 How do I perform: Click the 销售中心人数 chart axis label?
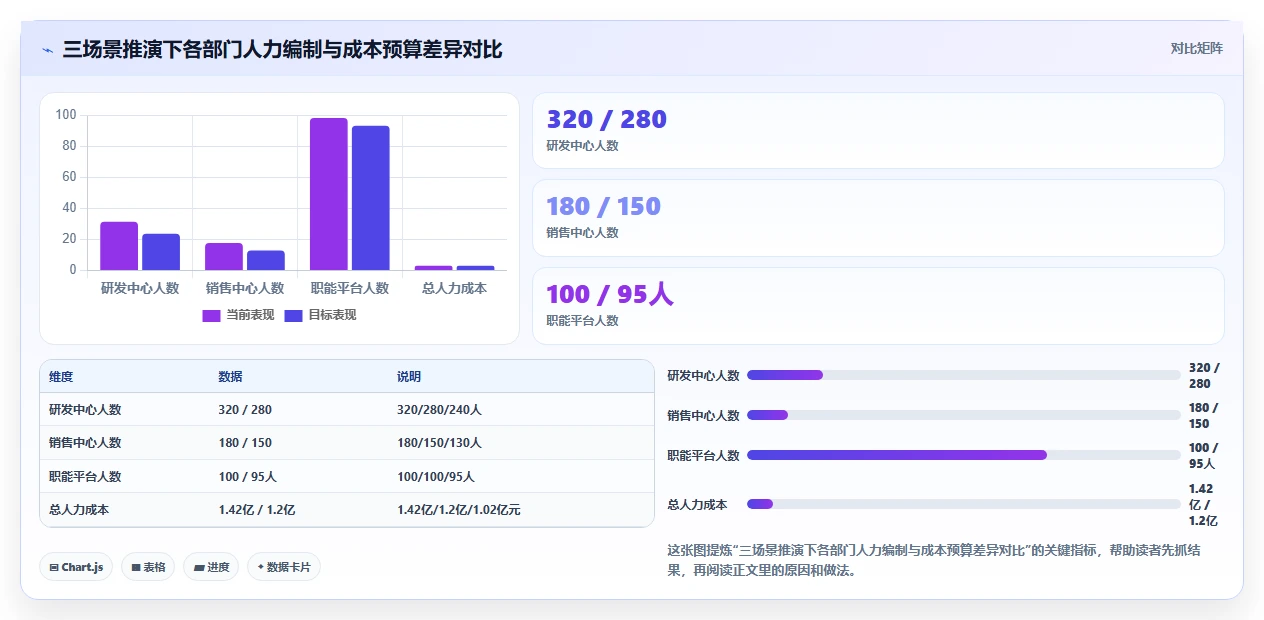245,288
